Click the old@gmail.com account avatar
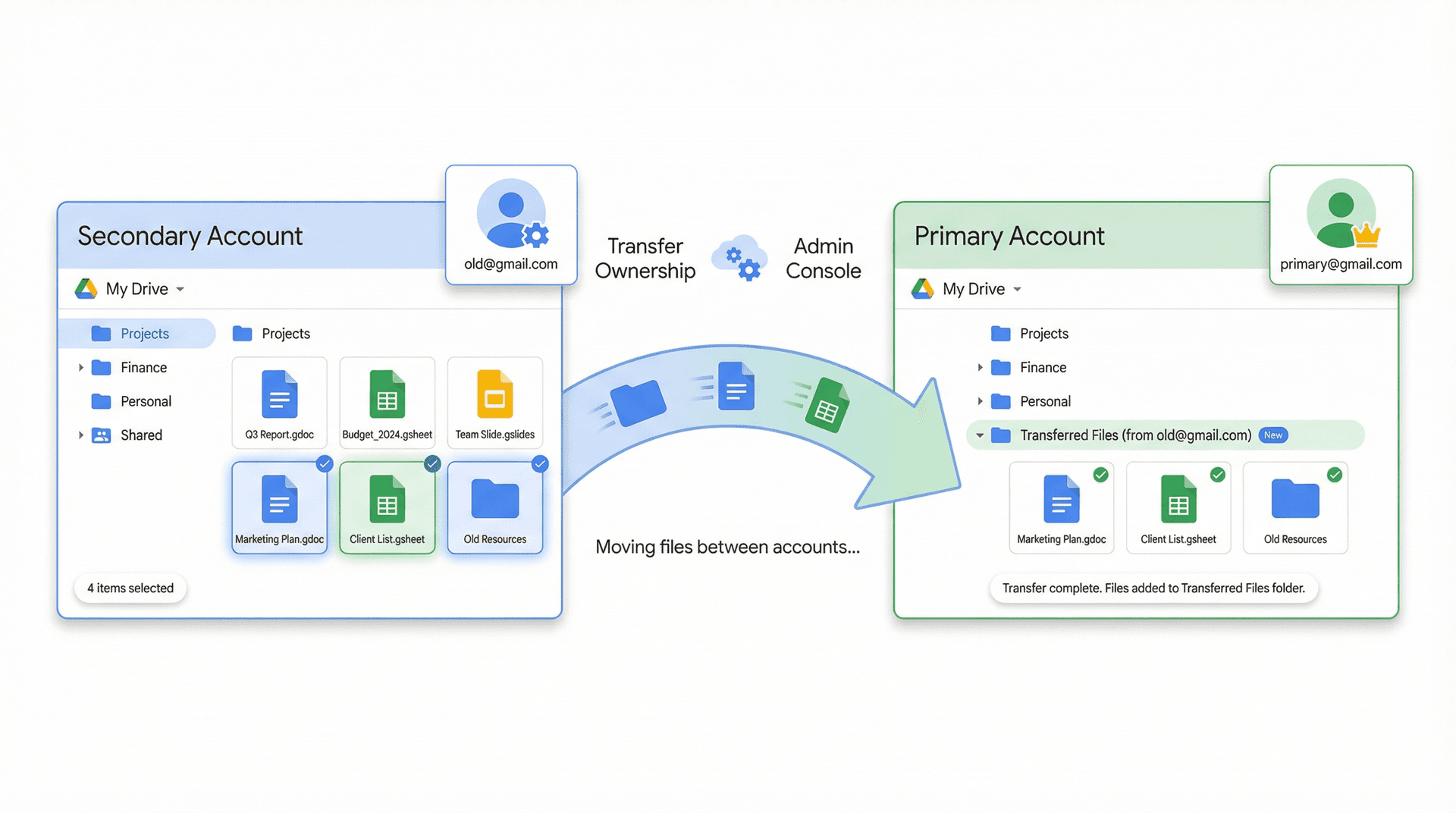 pos(511,215)
